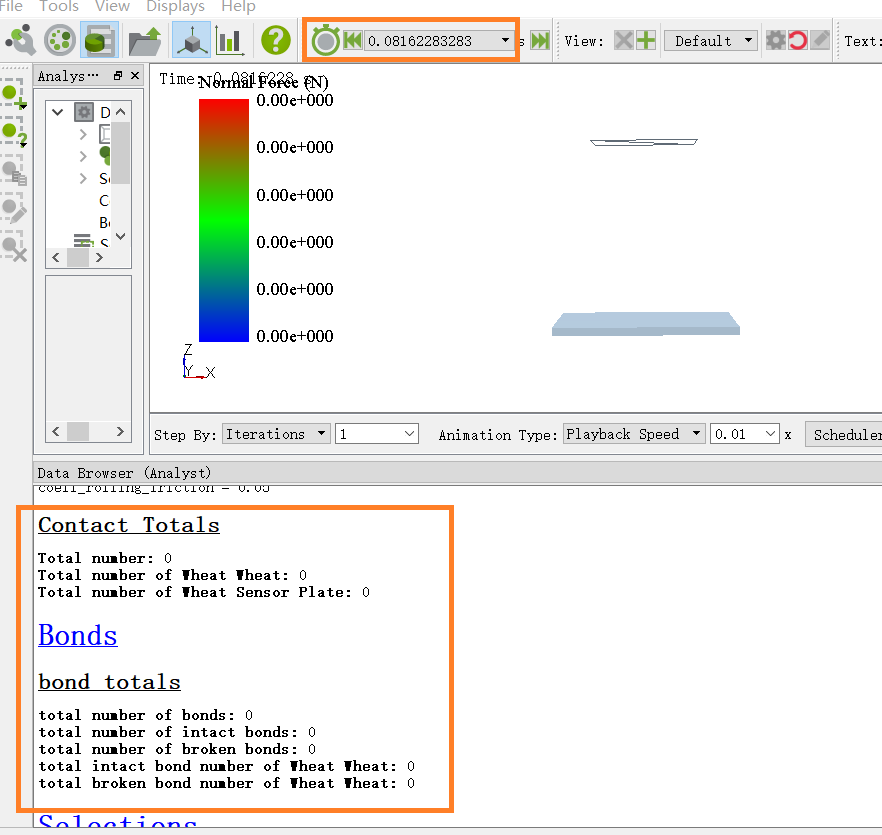The image size is (882, 835).
Task: Click add selection icon with green plus
Action: (14, 95)
